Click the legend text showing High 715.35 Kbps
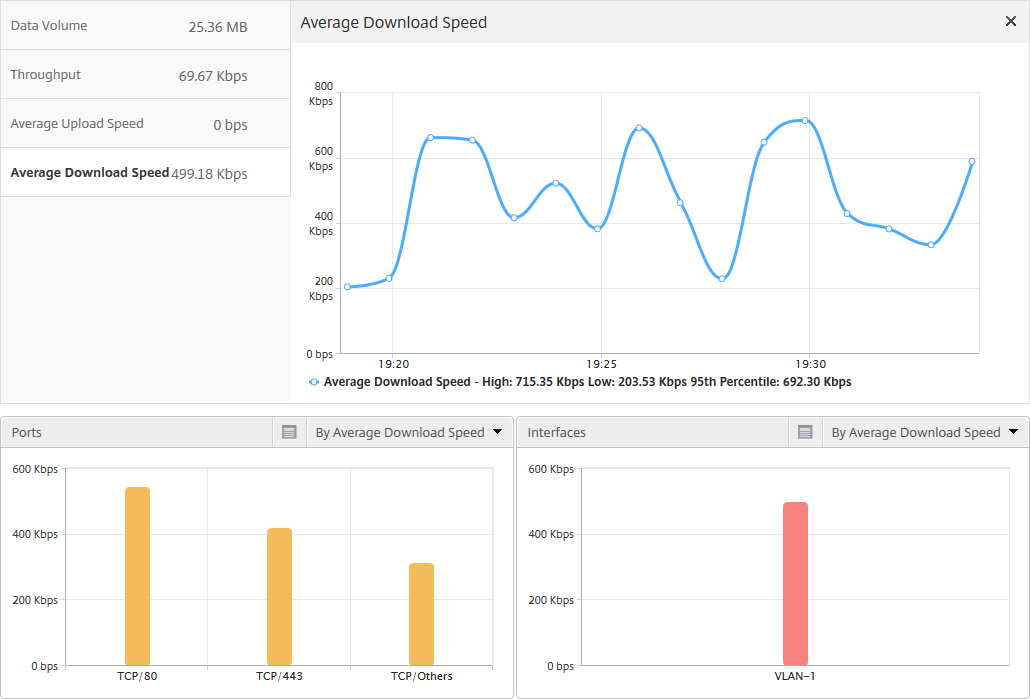 pyautogui.click(x=587, y=382)
